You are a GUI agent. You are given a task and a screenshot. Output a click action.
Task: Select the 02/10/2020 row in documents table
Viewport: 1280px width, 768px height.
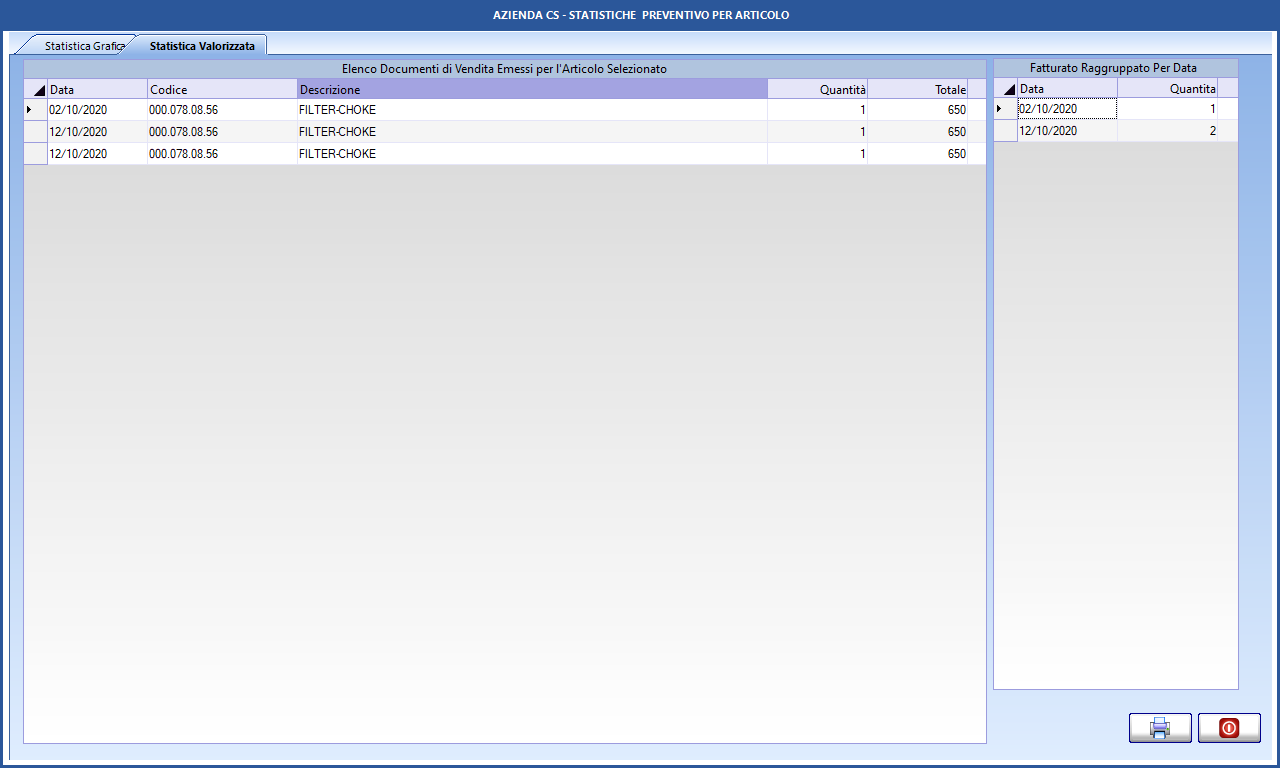[505, 110]
